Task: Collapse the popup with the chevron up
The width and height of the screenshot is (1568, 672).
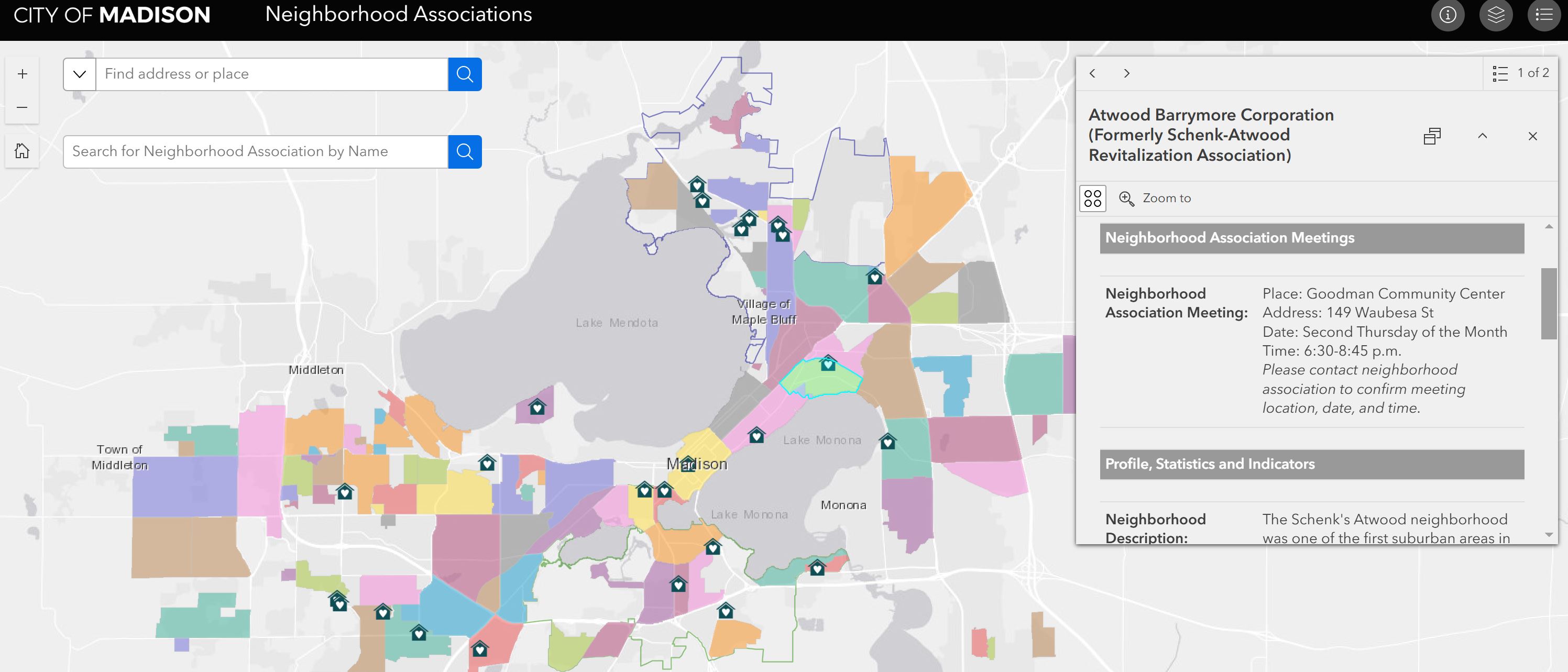Action: (x=1482, y=136)
